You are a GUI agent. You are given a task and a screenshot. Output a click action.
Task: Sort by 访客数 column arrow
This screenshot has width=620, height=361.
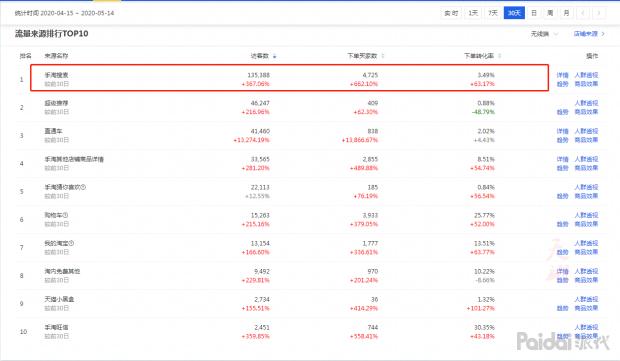(274, 56)
